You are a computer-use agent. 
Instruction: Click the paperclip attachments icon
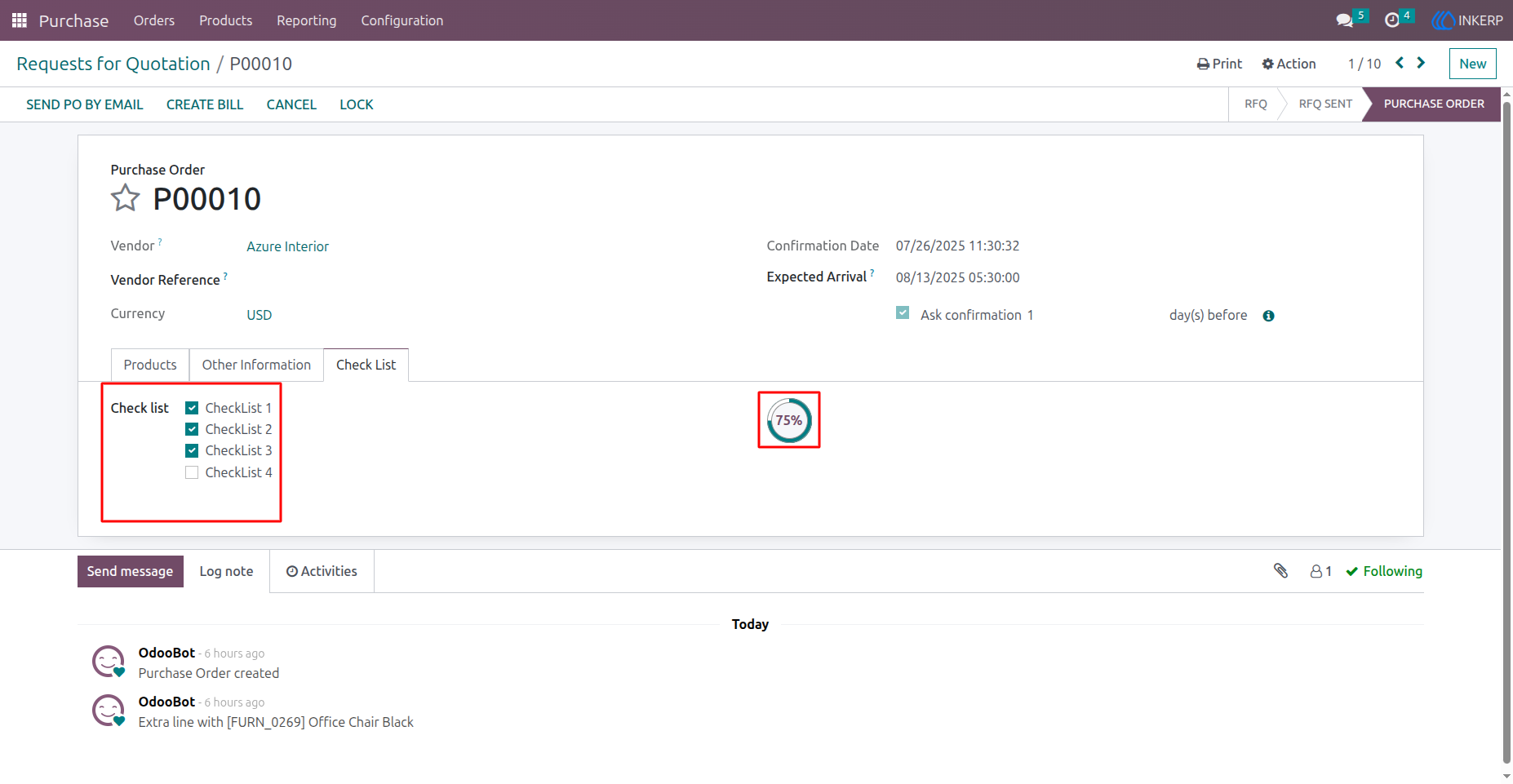pos(1280,571)
